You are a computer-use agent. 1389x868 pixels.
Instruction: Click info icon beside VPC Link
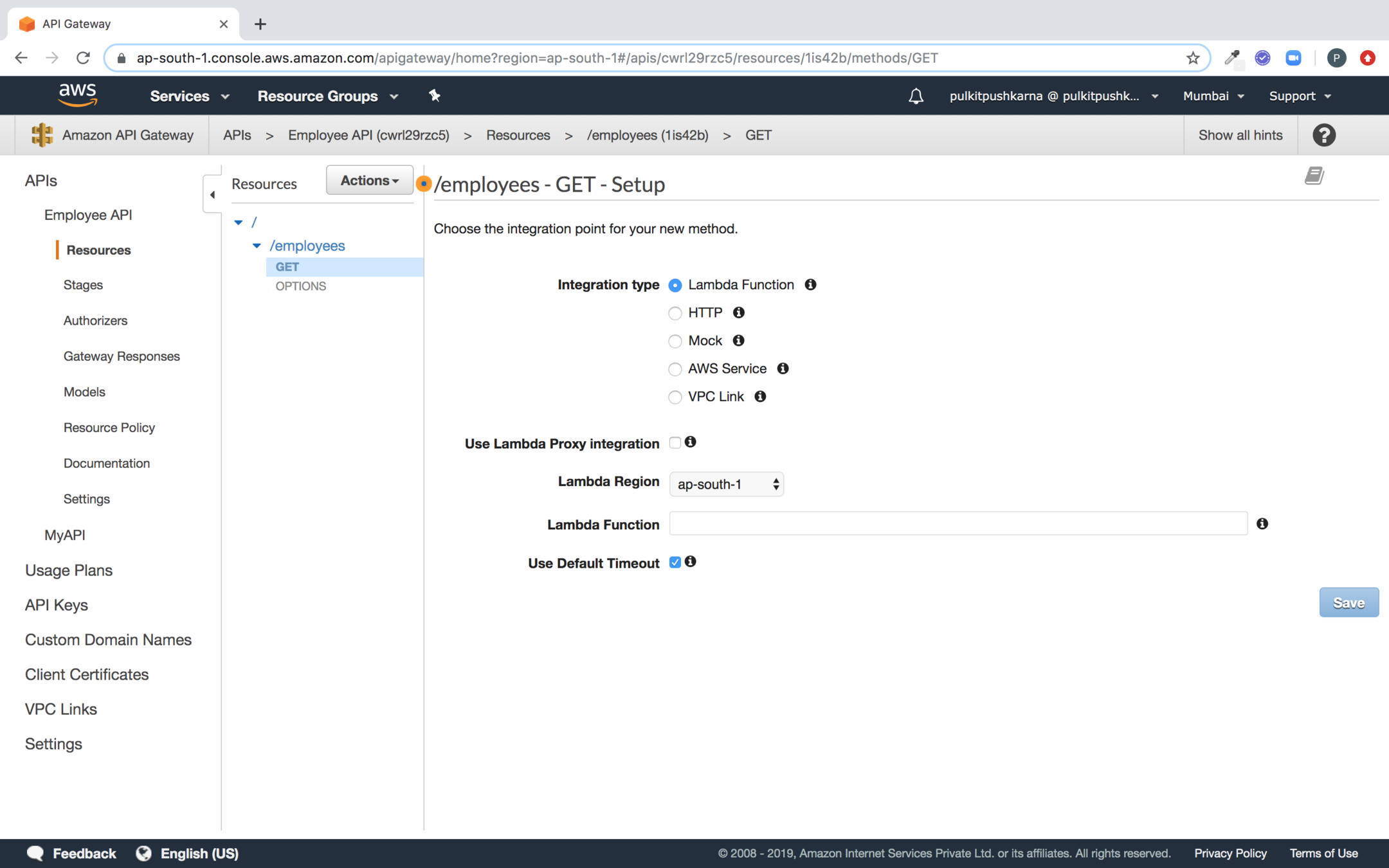760,397
